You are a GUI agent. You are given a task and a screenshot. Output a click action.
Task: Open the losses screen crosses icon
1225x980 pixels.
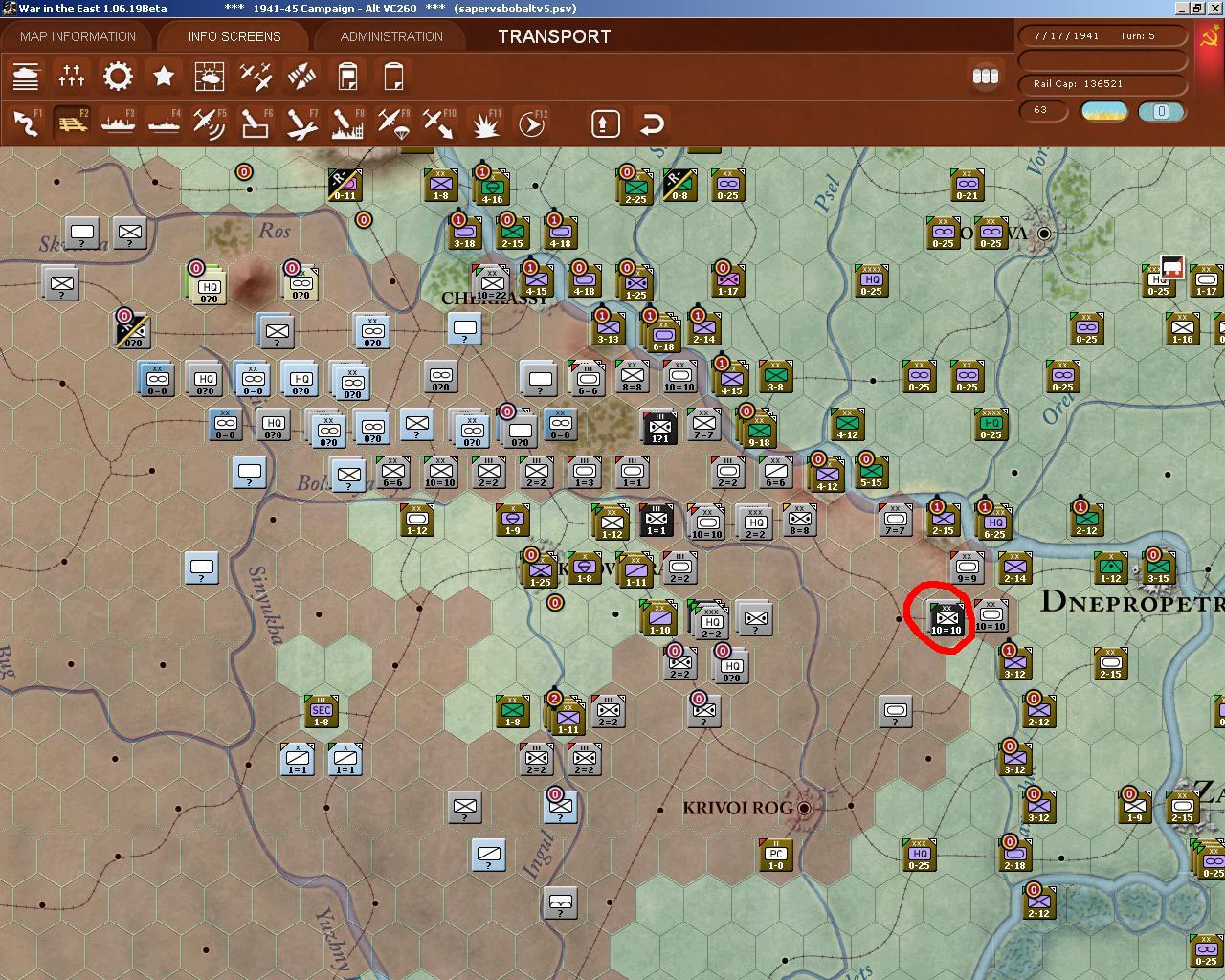tap(72, 77)
